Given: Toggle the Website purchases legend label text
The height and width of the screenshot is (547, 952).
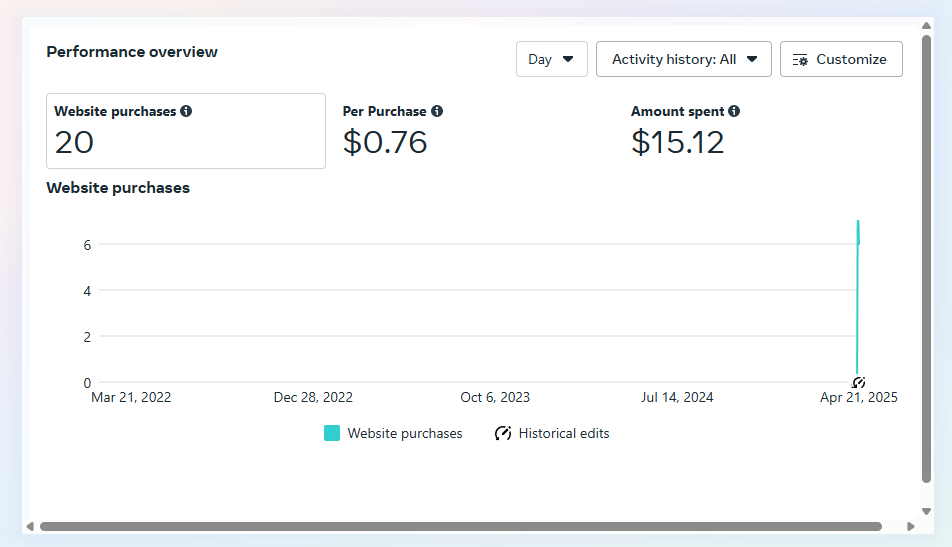Looking at the screenshot, I should click(405, 434).
